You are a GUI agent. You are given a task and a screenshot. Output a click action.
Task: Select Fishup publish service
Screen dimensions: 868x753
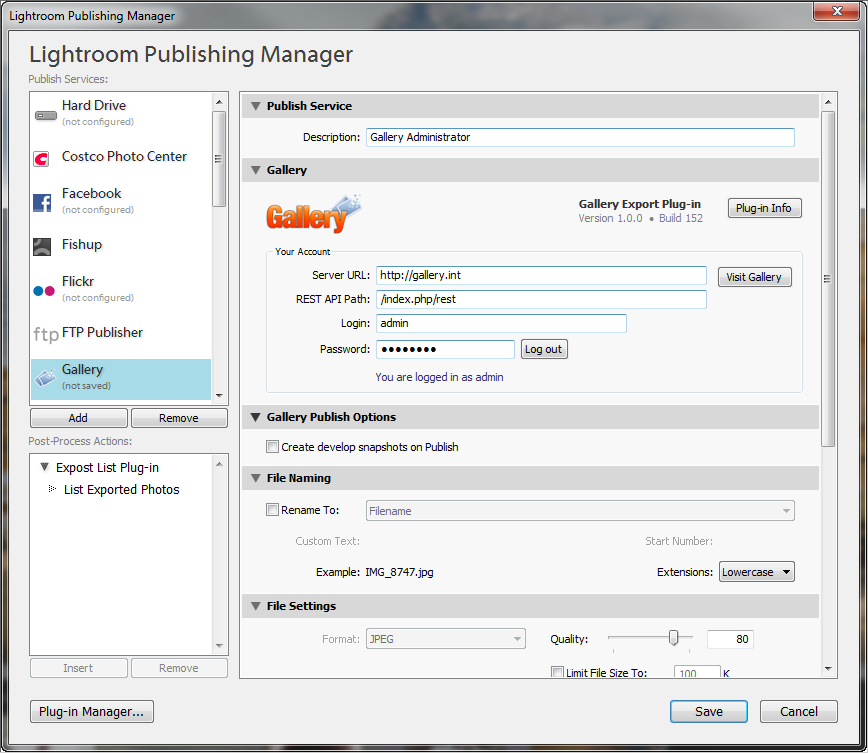pos(121,245)
